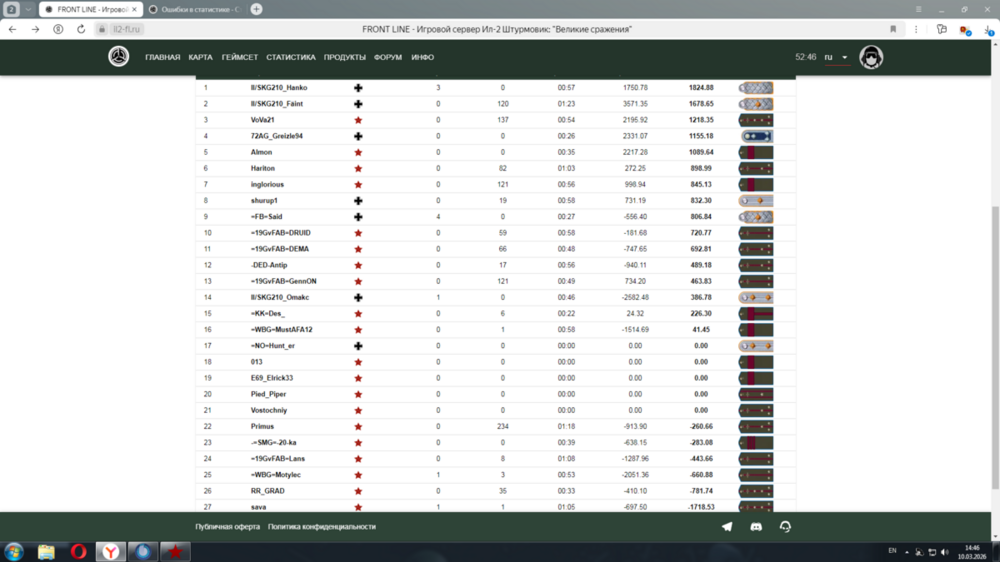Image resolution: width=1000 pixels, height=562 pixels.
Task: Open Opera browser from taskbar
Action: pos(78,552)
